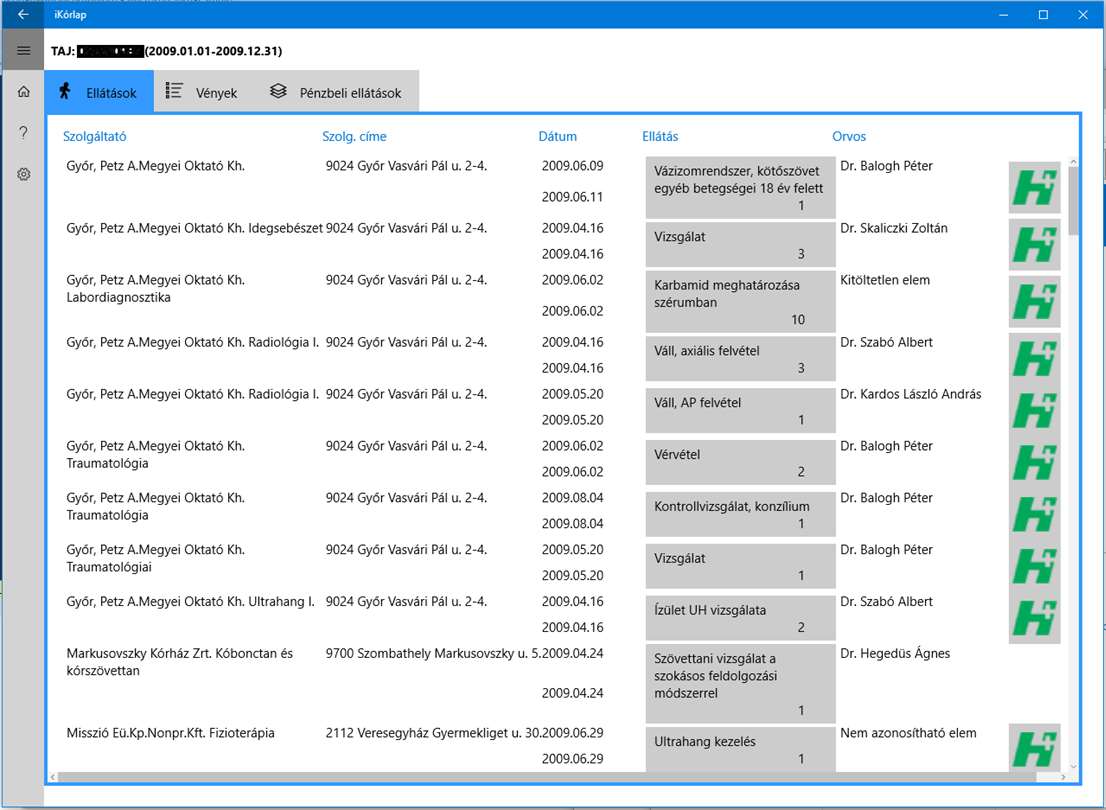1106x810 pixels.
Task: Click the first '2009.08.04' date
Action: tap(572, 497)
